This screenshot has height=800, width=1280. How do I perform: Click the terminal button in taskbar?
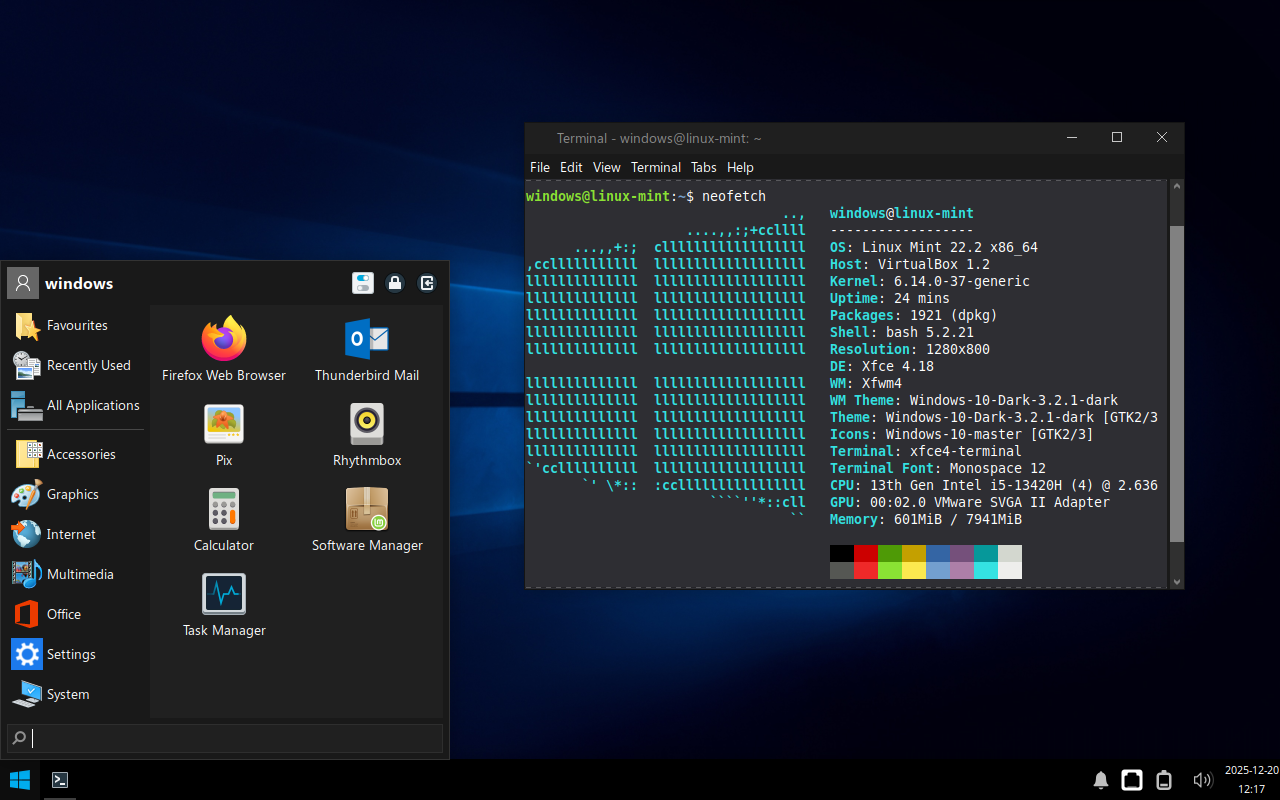click(60, 780)
